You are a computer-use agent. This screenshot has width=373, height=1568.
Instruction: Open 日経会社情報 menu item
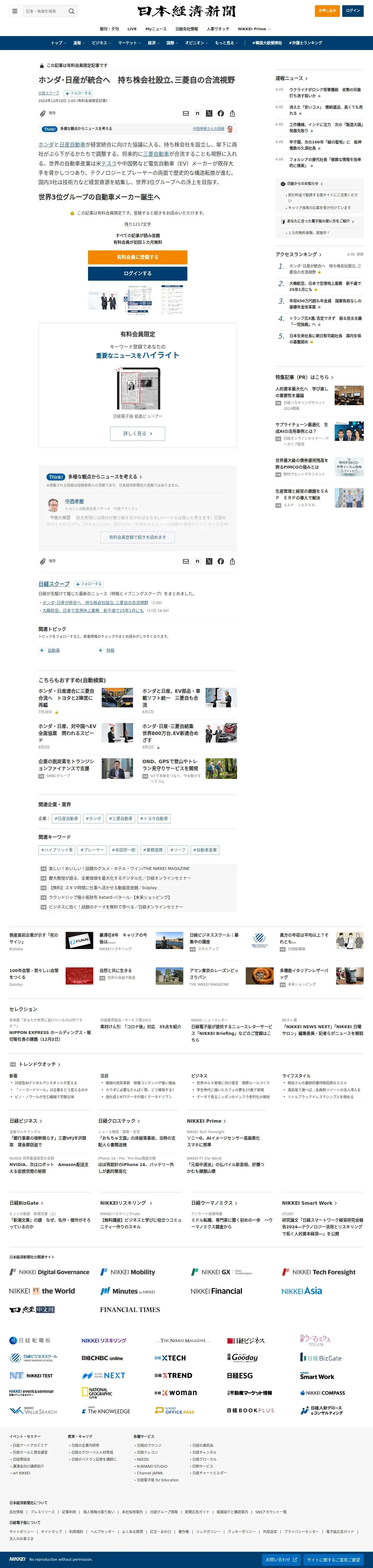(186, 29)
